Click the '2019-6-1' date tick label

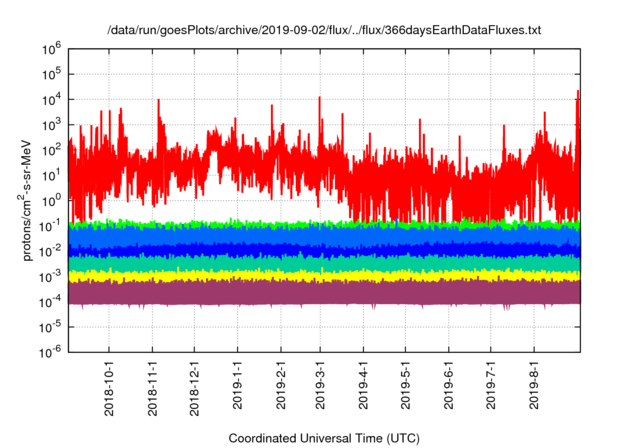[x=449, y=385]
